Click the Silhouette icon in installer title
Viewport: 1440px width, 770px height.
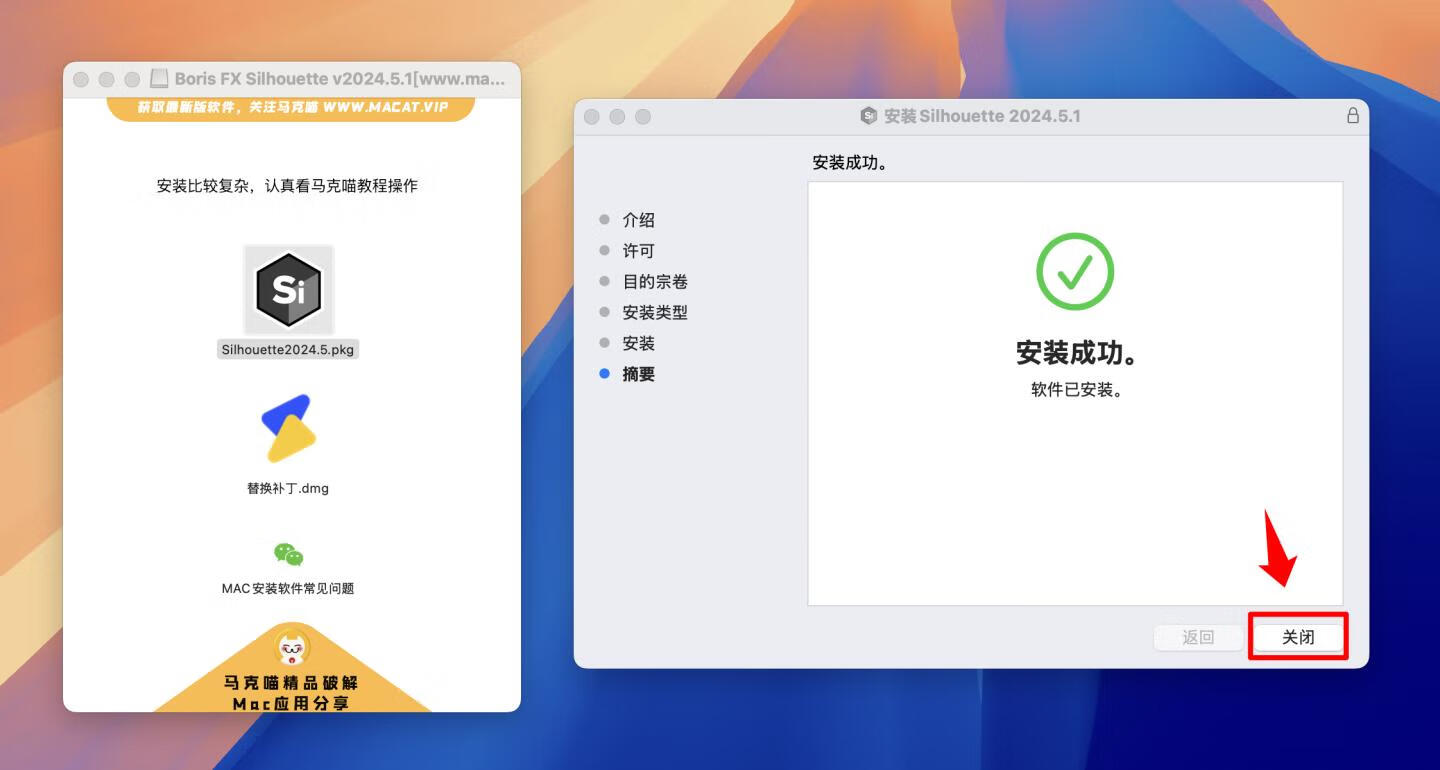coord(869,116)
